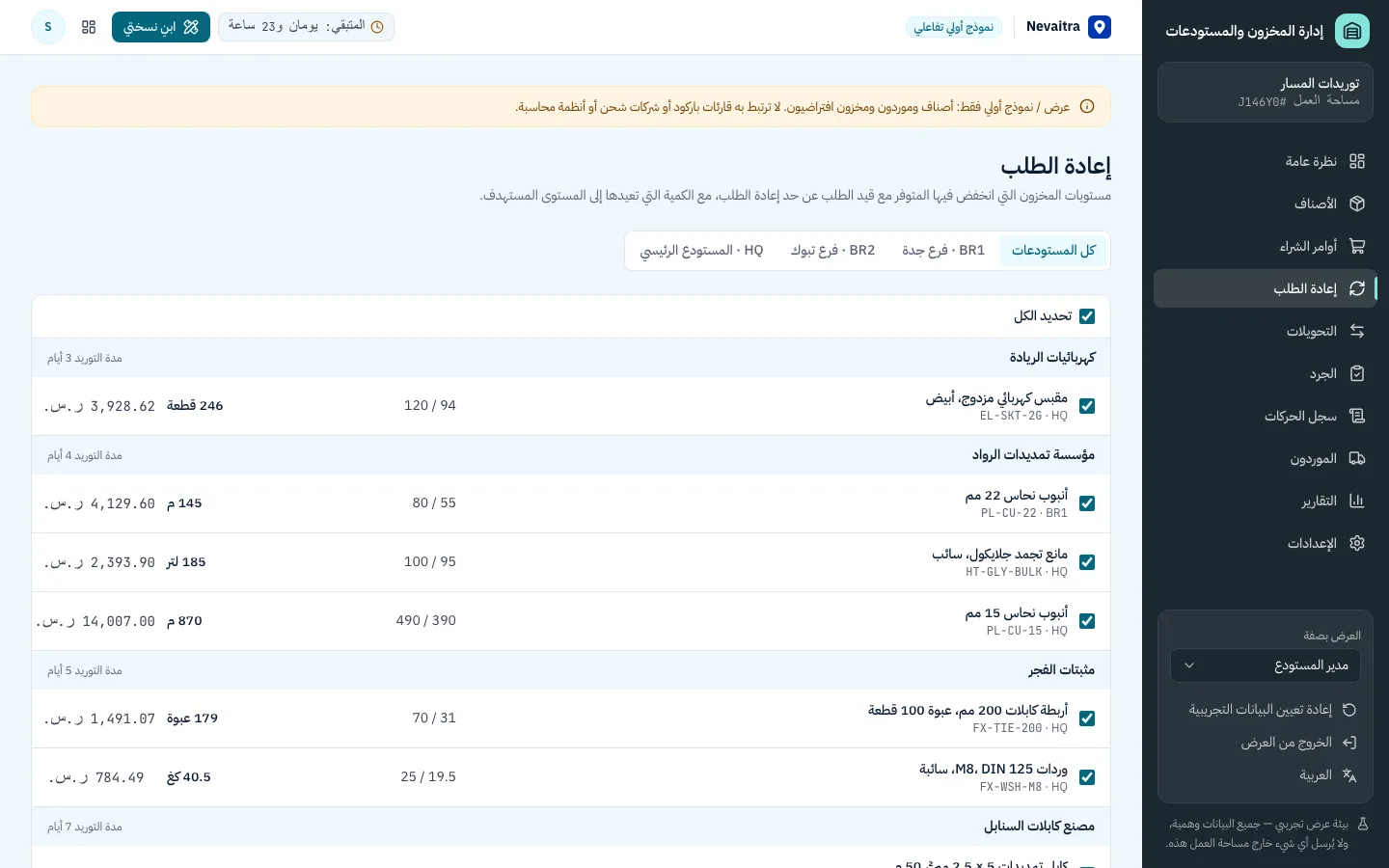Uncheck the وردات M8 DIN 125 checkbox
This screenshot has height=868, width=1389.
point(1087,777)
